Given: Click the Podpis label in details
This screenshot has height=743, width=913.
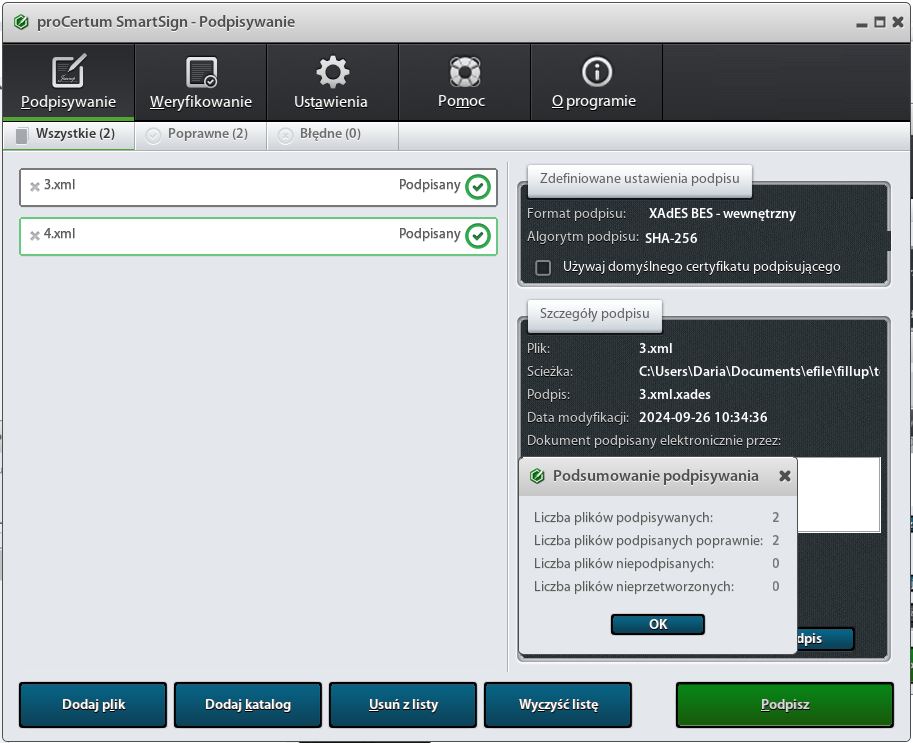Looking at the screenshot, I should 548,394.
